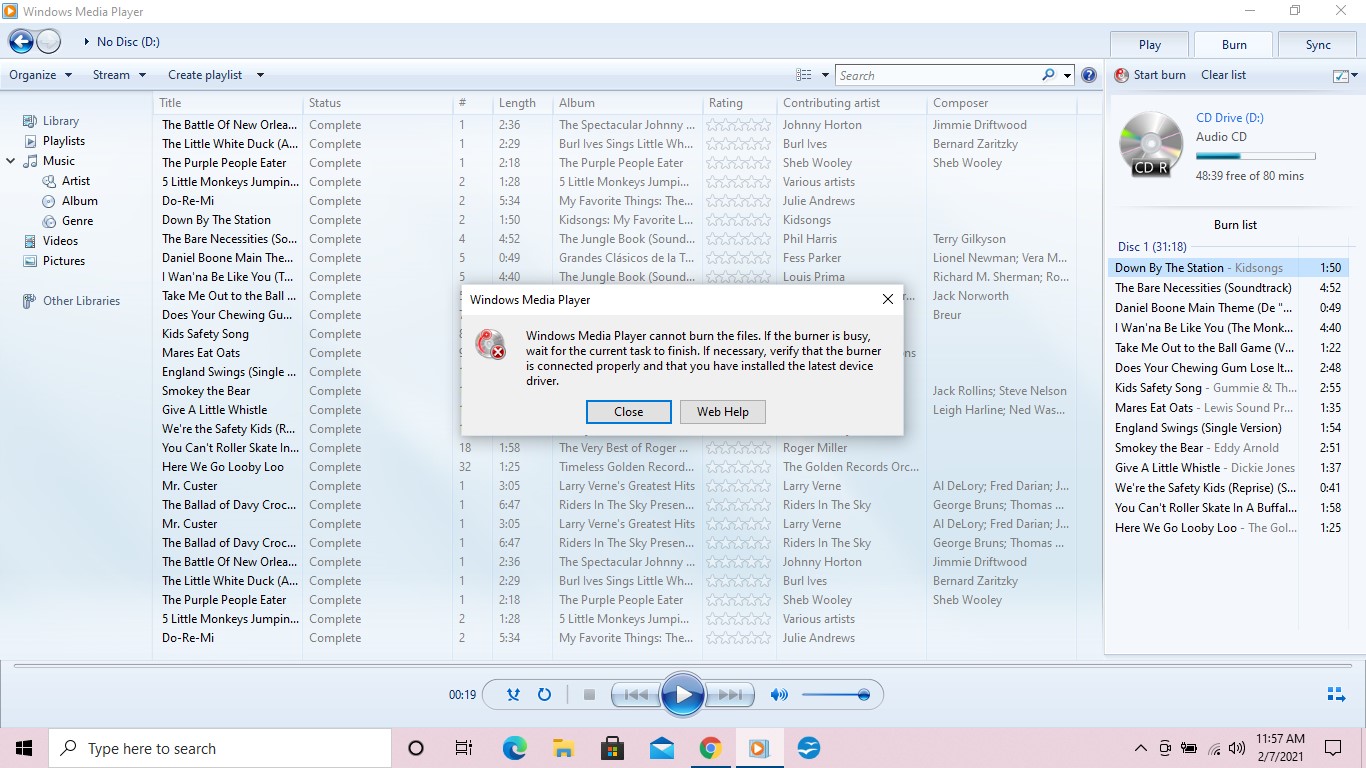Click the Disc 1 (31:18) header
1366x768 pixels.
click(x=1152, y=247)
